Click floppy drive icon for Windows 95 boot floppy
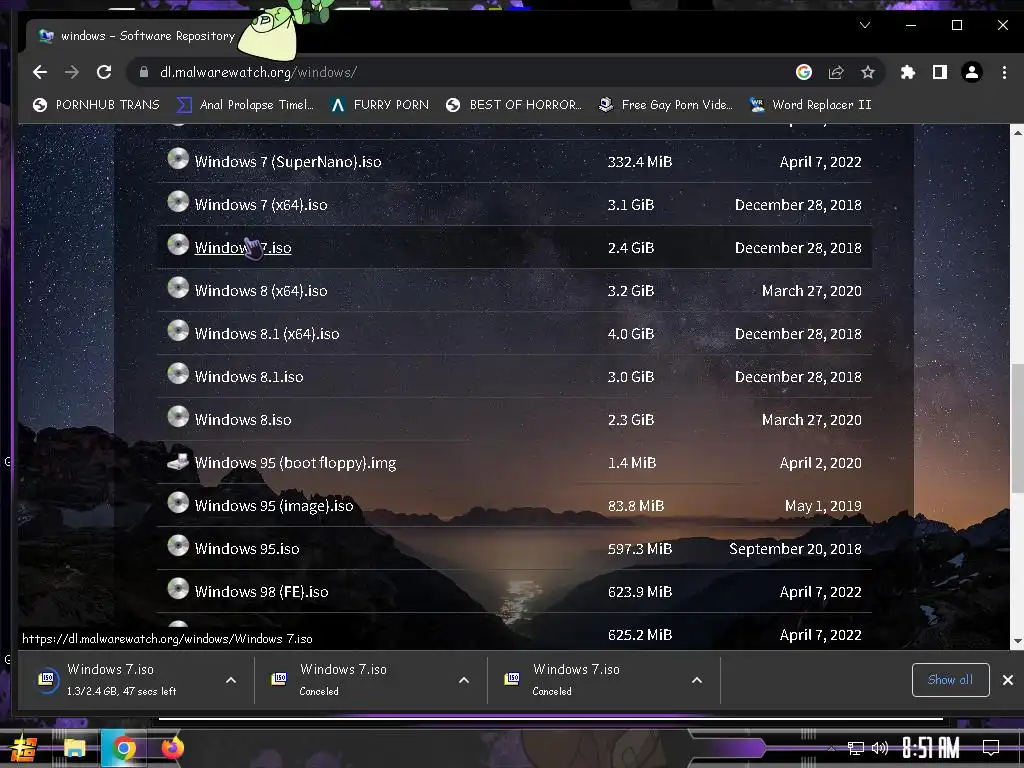The image size is (1024, 768). point(178,461)
